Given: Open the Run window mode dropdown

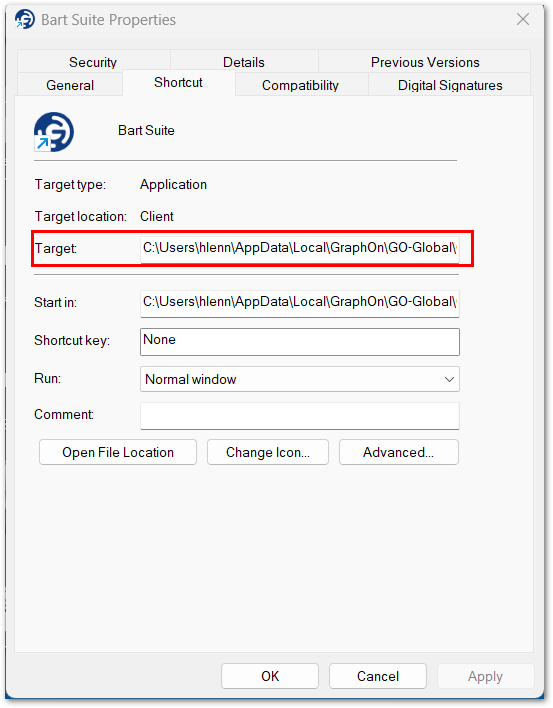Looking at the screenshot, I should click(300, 379).
